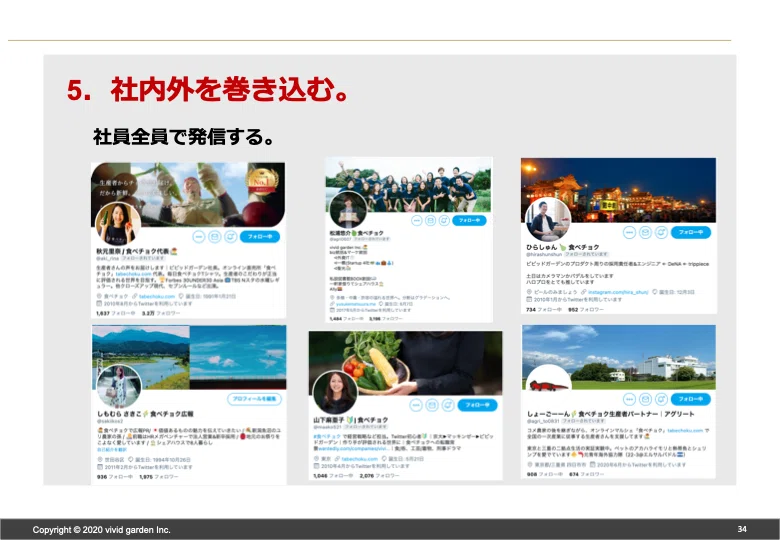780x540 pixels.
Task: Open the instagram.com link in ひらしゅん's profile
Action: pos(618,292)
